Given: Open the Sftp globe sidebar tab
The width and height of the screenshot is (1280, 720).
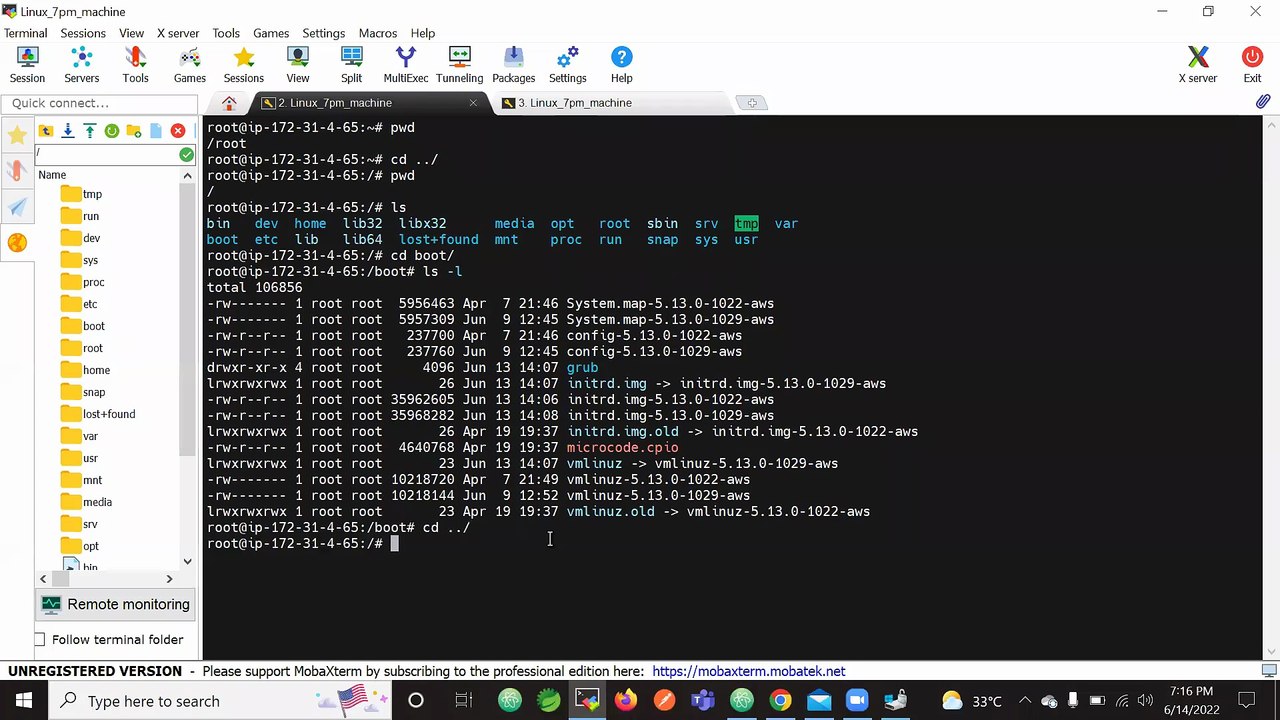Looking at the screenshot, I should click(17, 242).
